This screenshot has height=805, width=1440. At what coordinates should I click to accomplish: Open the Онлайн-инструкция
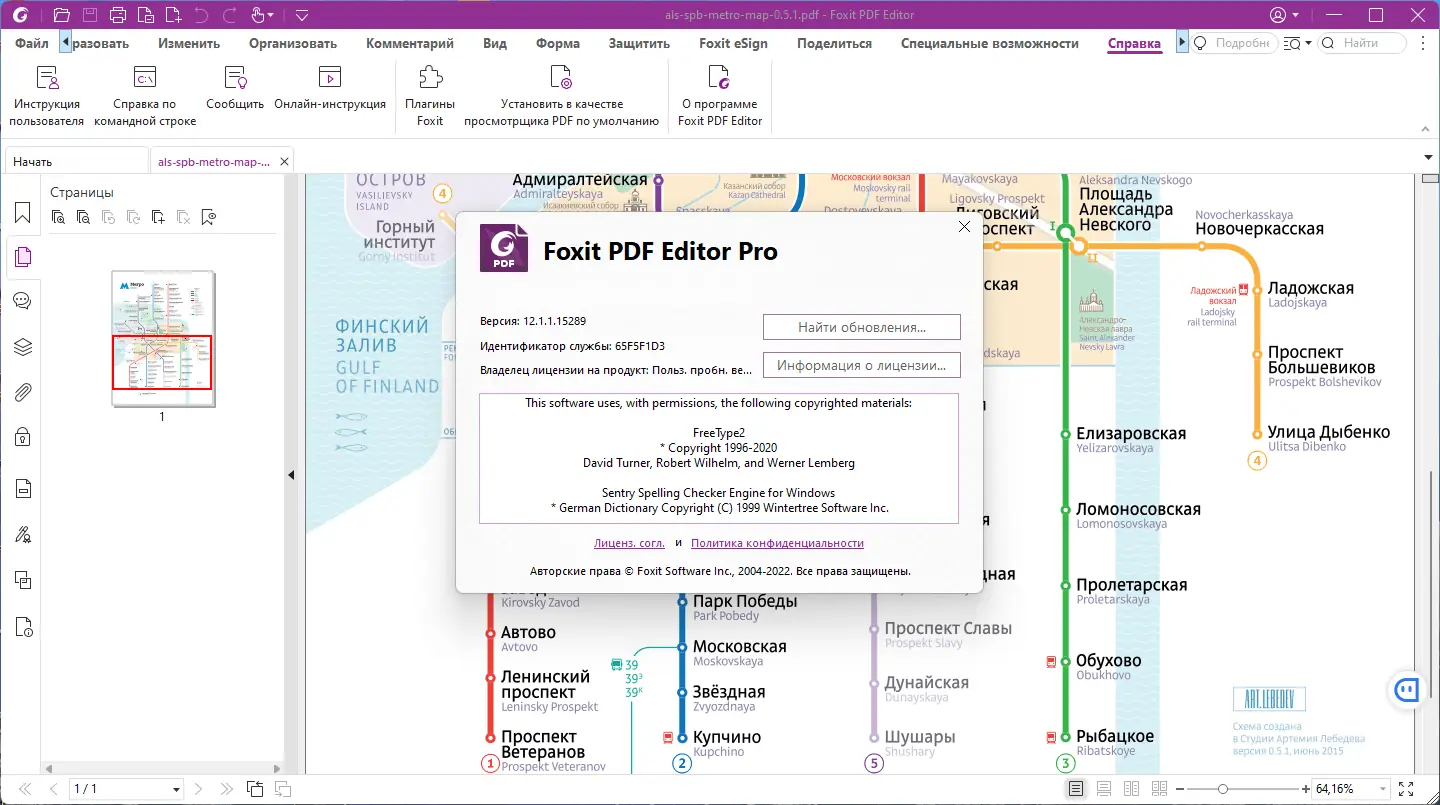coord(330,88)
